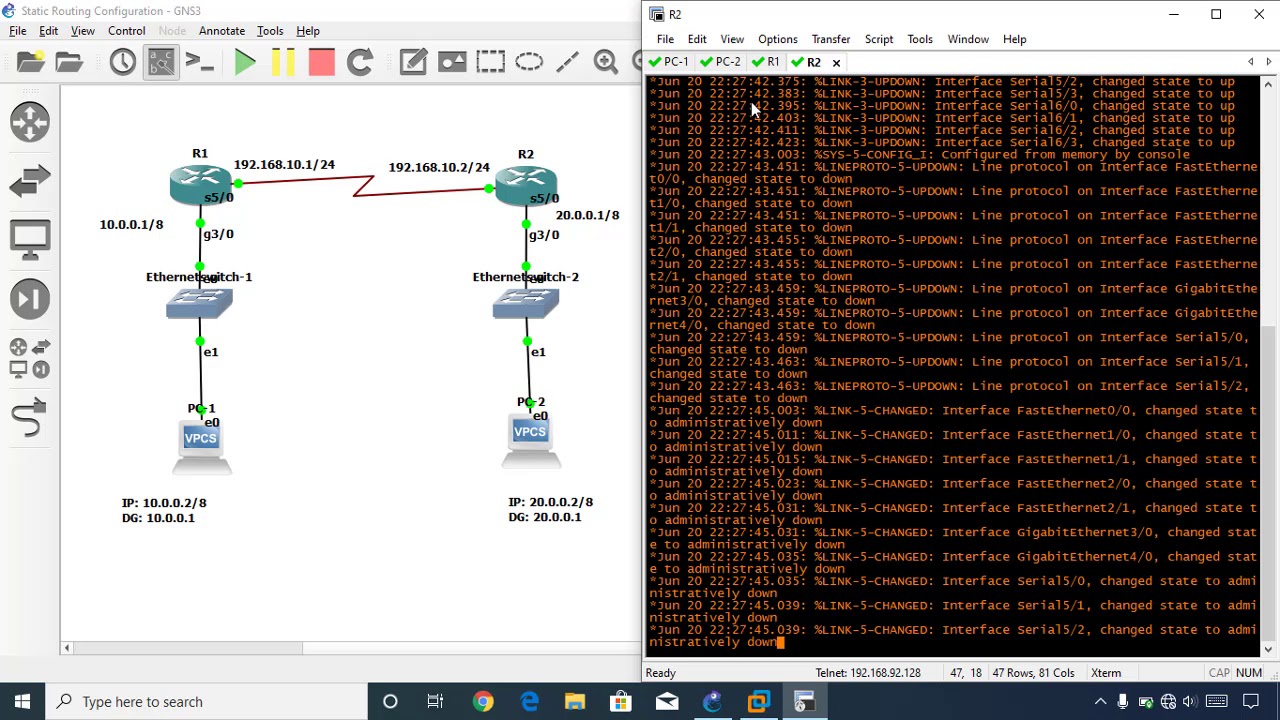Click the volume speaker tray icon
Screen dimensions: 1280x720
pyautogui.click(x=1189, y=702)
